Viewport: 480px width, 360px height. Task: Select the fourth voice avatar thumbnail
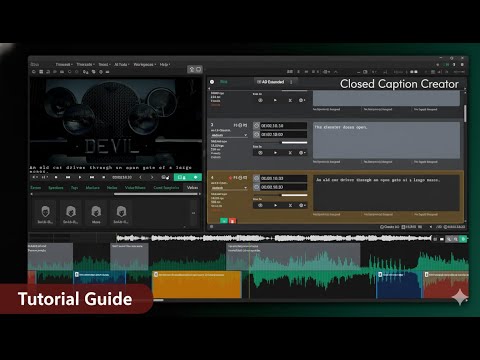tap(121, 212)
